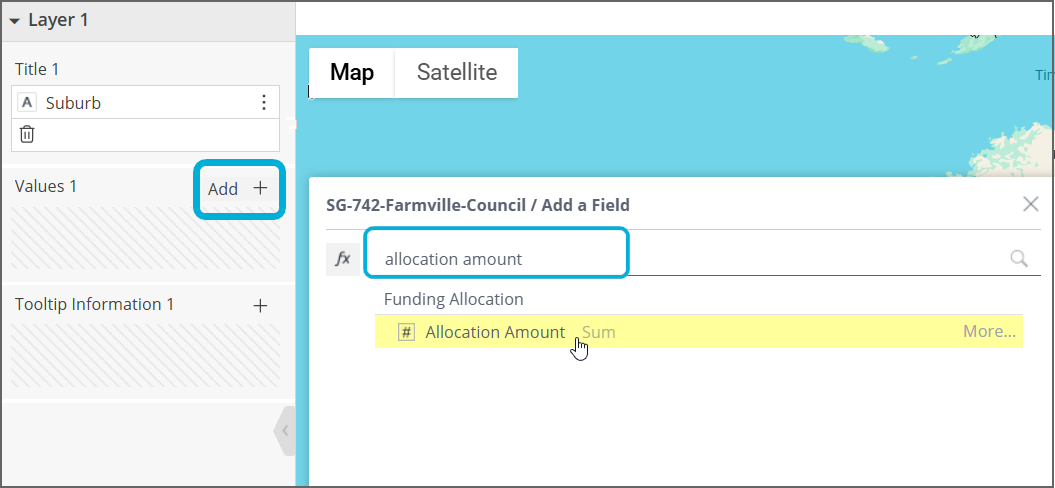Viewport: 1055px width, 488px height.
Task: Click the magnifier search icon
Action: 1019,259
